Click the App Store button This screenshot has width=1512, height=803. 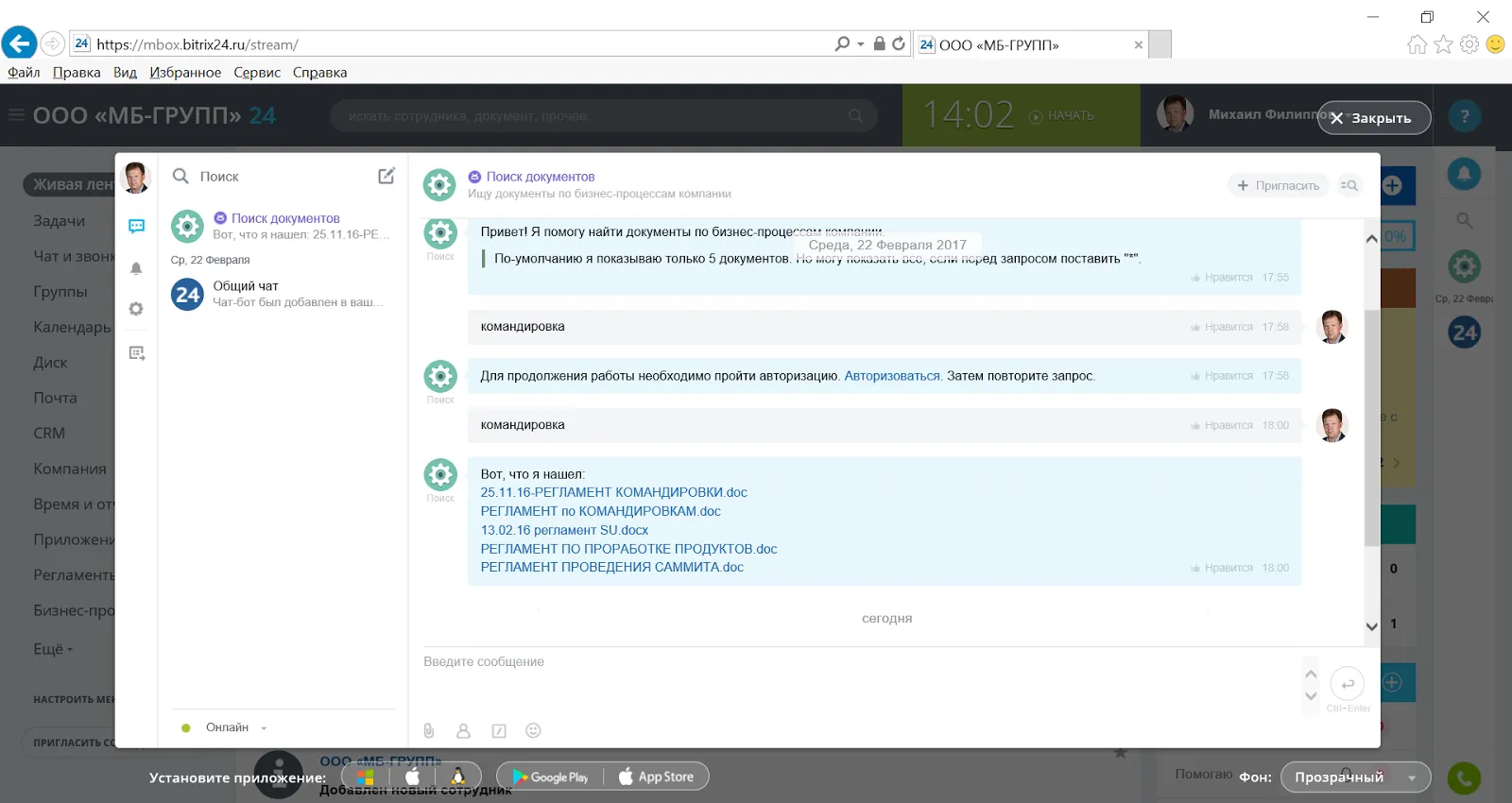click(x=657, y=777)
